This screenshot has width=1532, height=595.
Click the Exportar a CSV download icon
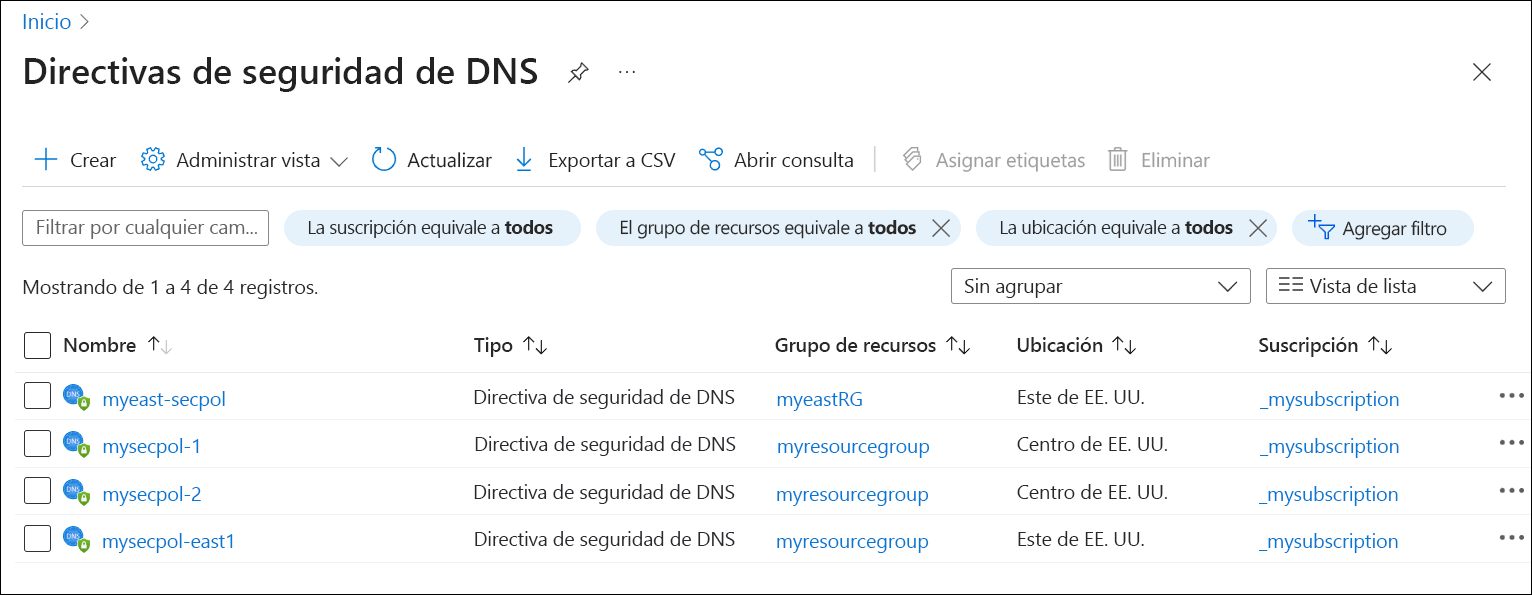click(524, 159)
